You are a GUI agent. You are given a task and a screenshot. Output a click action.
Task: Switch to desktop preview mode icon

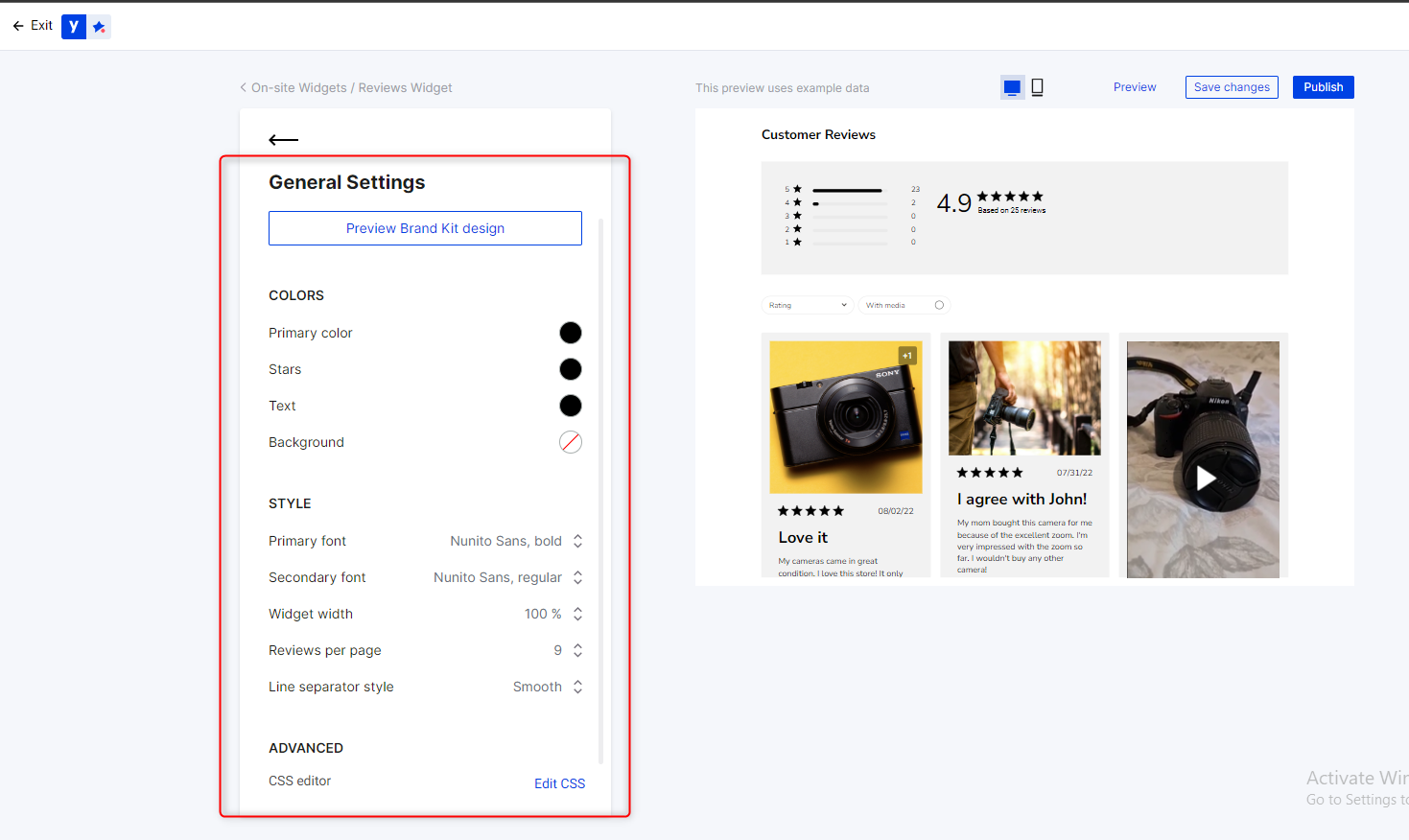point(1012,87)
